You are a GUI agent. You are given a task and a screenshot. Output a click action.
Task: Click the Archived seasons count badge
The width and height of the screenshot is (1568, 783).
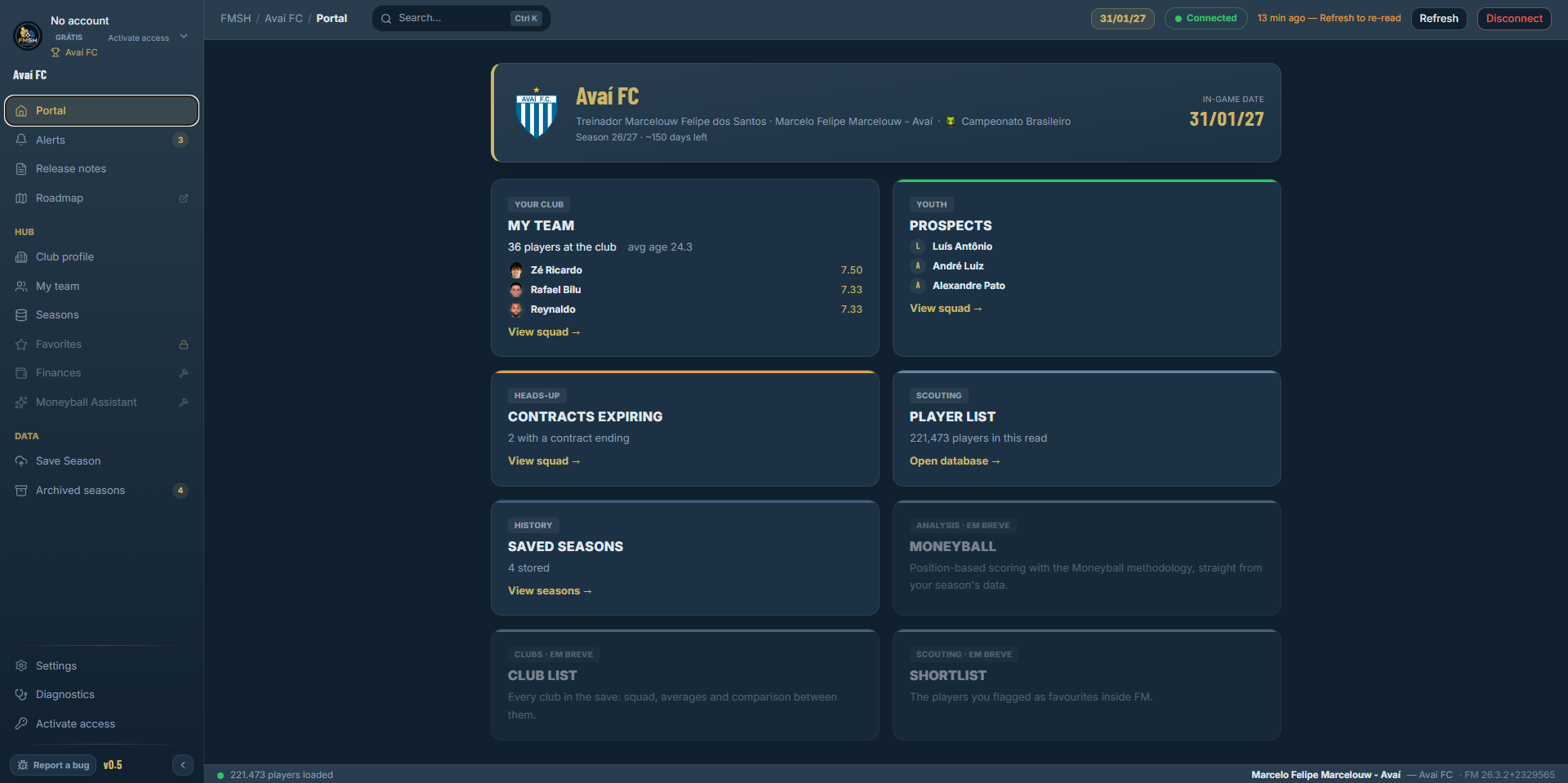(180, 491)
